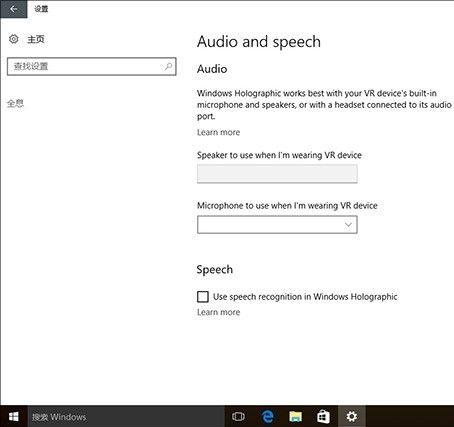Image resolution: width=454 pixels, height=427 pixels.
Task: Launch Microsoft Edge from taskbar
Action: coord(267,416)
